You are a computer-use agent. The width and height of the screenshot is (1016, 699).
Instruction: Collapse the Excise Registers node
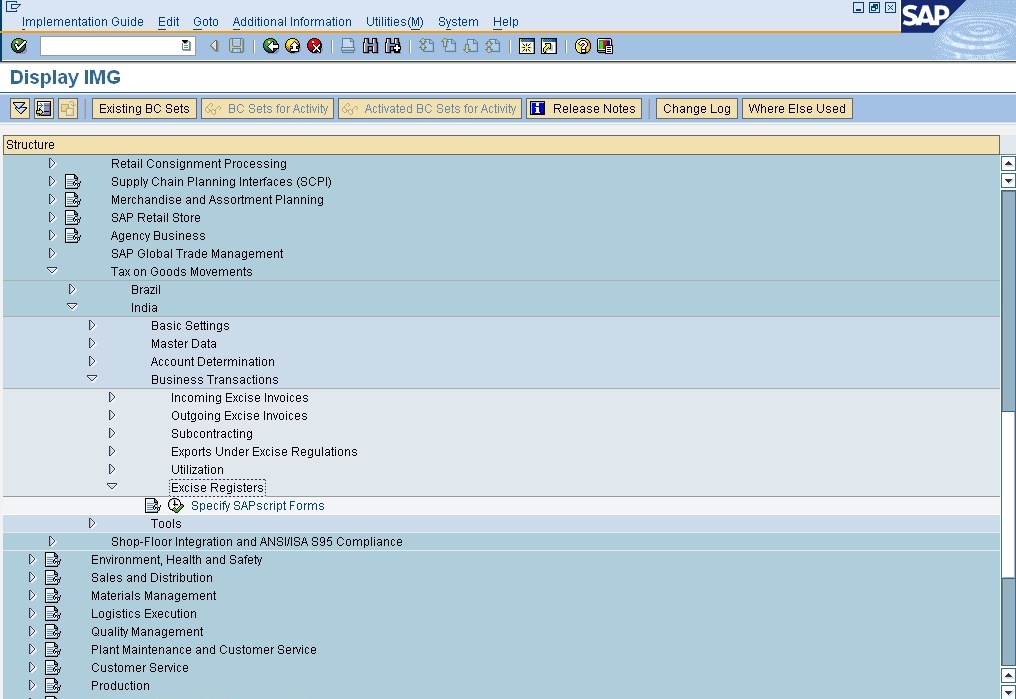(112, 487)
